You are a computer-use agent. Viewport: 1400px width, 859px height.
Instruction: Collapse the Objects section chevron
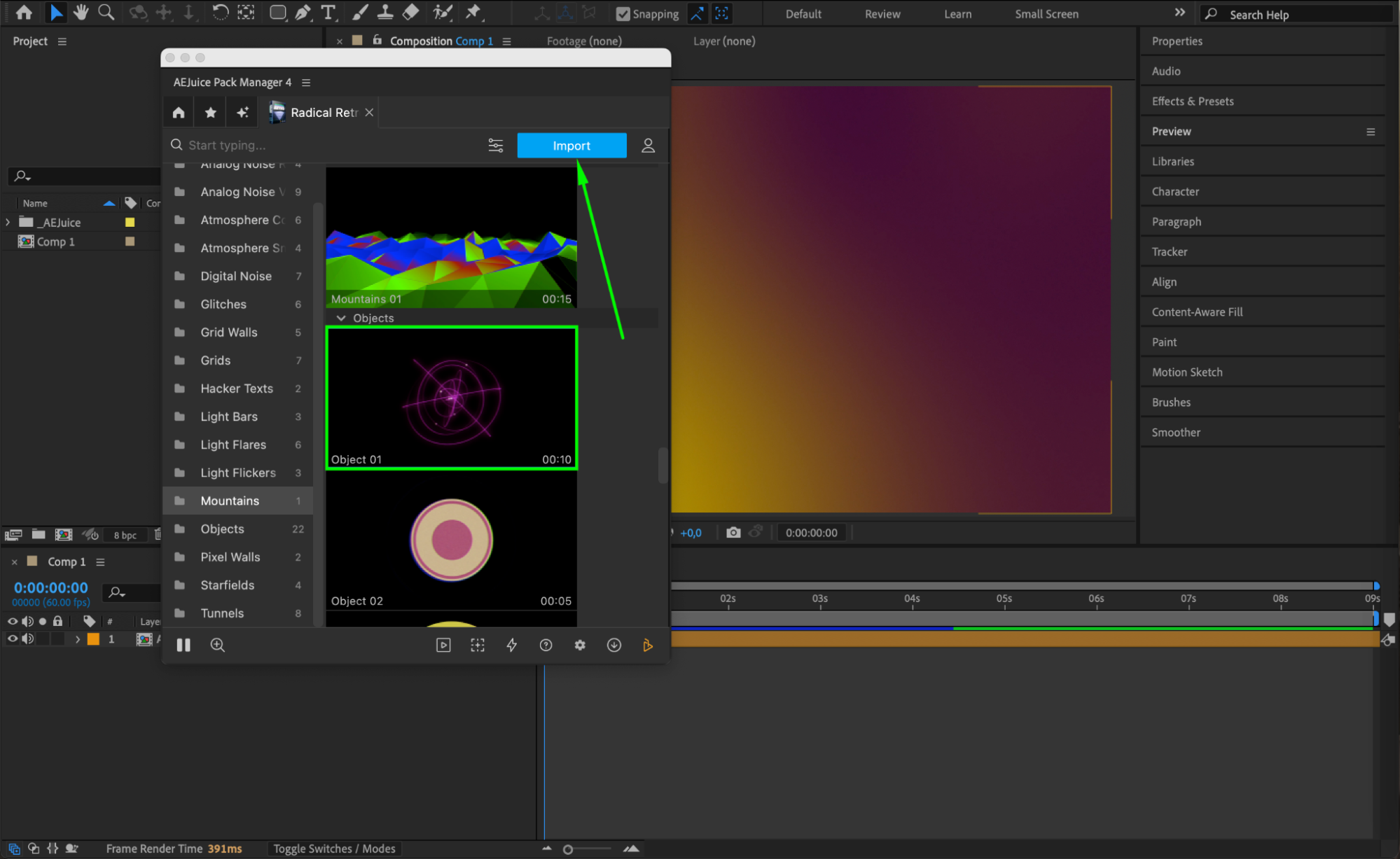point(341,318)
